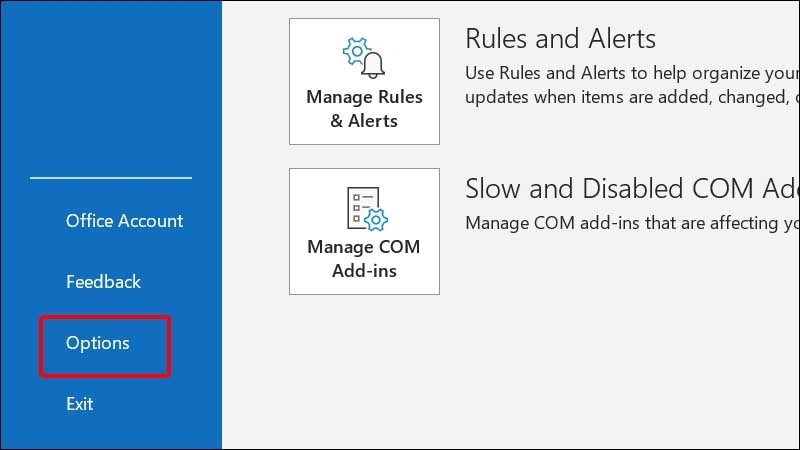The width and height of the screenshot is (800, 450).
Task: Choose Exit to close Outlook
Action: 80,404
